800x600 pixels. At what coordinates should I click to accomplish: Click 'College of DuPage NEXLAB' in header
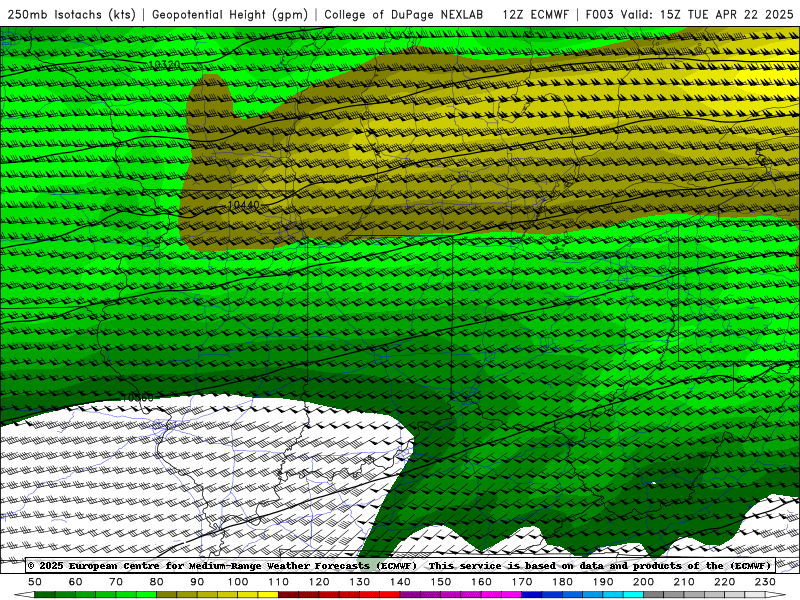pos(404,14)
